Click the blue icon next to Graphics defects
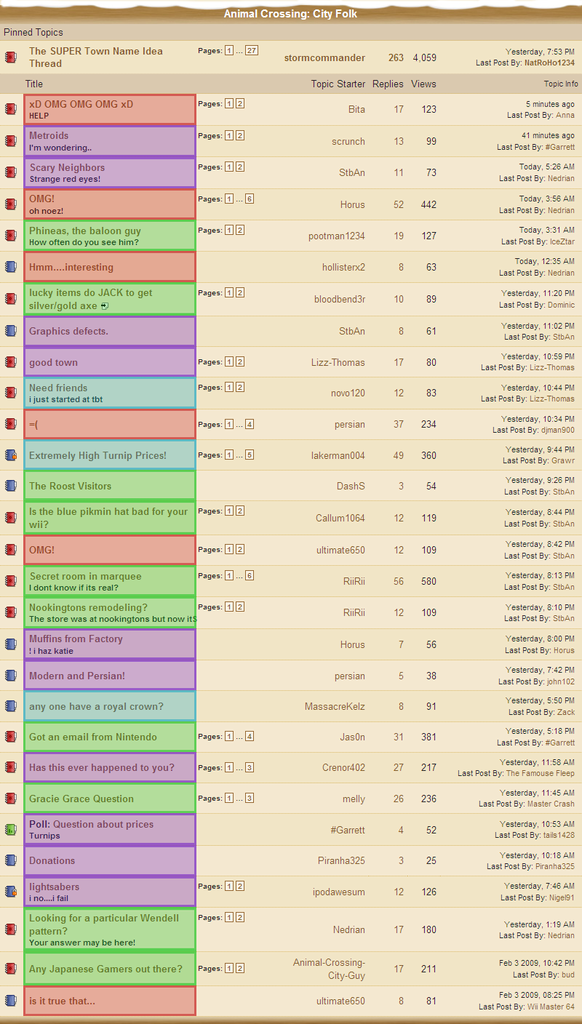Viewport: 582px width, 1024px height. coord(10,331)
